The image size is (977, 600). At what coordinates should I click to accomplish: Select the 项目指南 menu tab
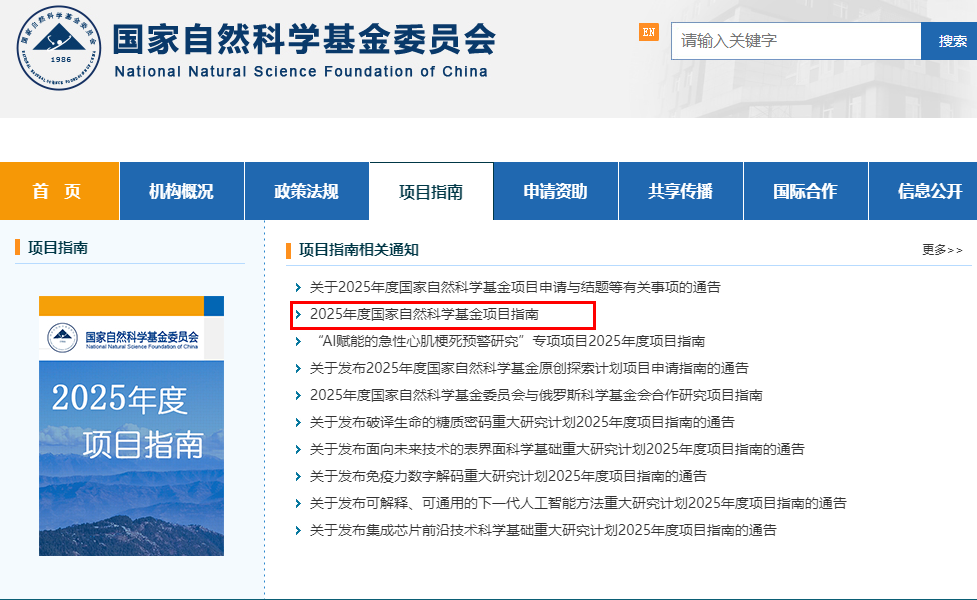[x=431, y=191]
